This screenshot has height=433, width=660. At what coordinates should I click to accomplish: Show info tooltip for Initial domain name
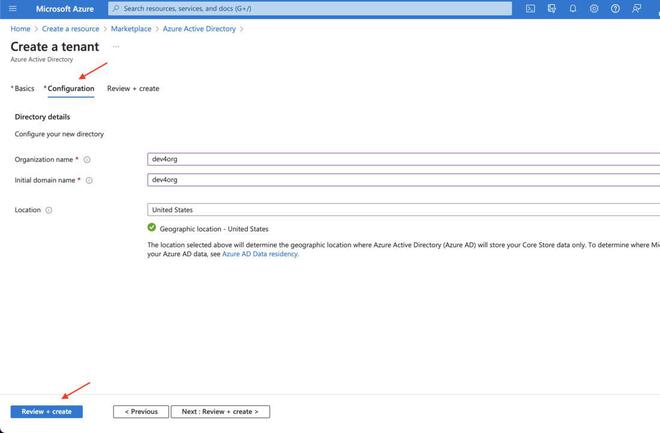[89, 180]
